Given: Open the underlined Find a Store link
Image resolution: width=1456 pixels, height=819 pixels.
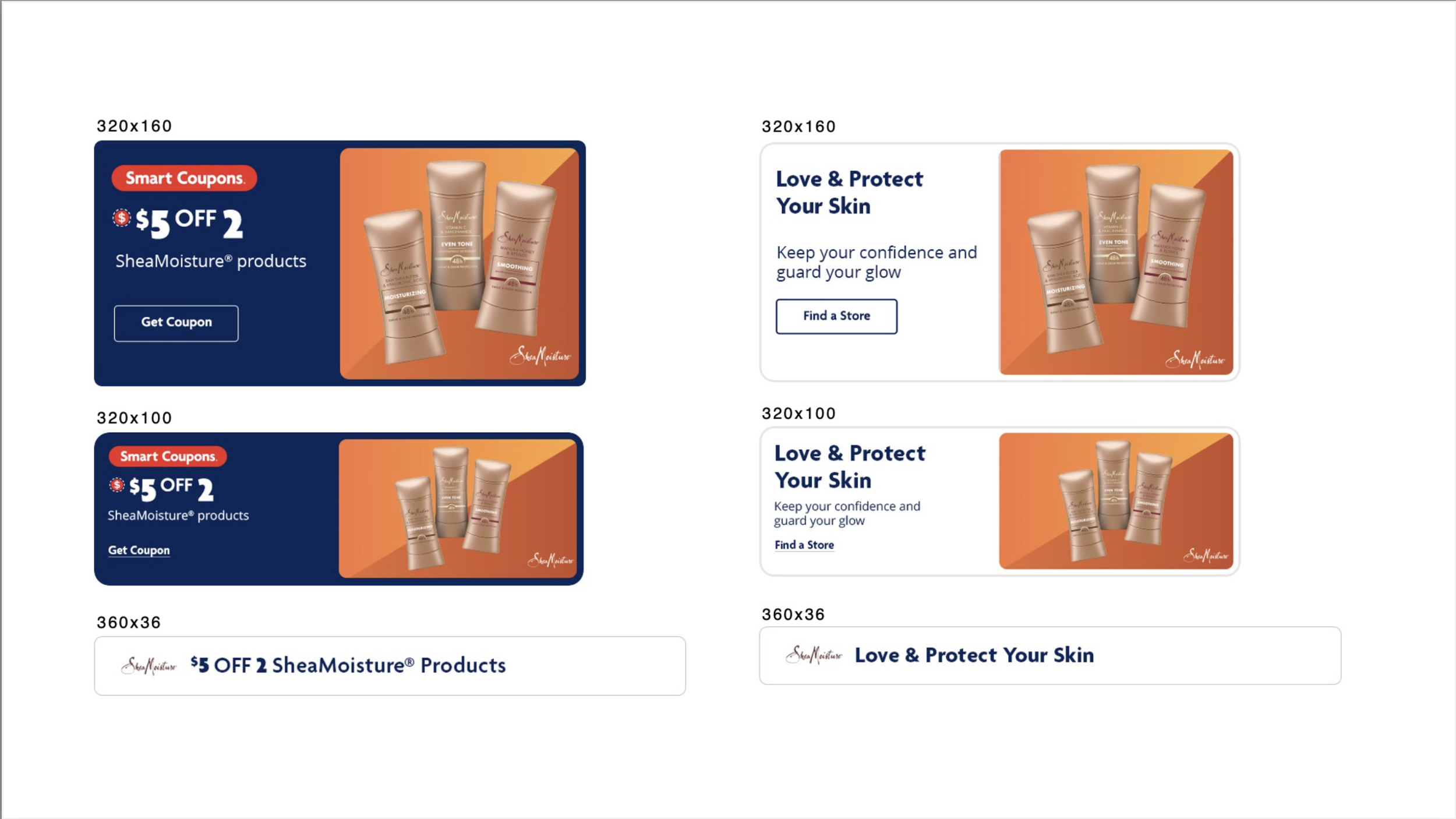Looking at the screenshot, I should (x=804, y=545).
